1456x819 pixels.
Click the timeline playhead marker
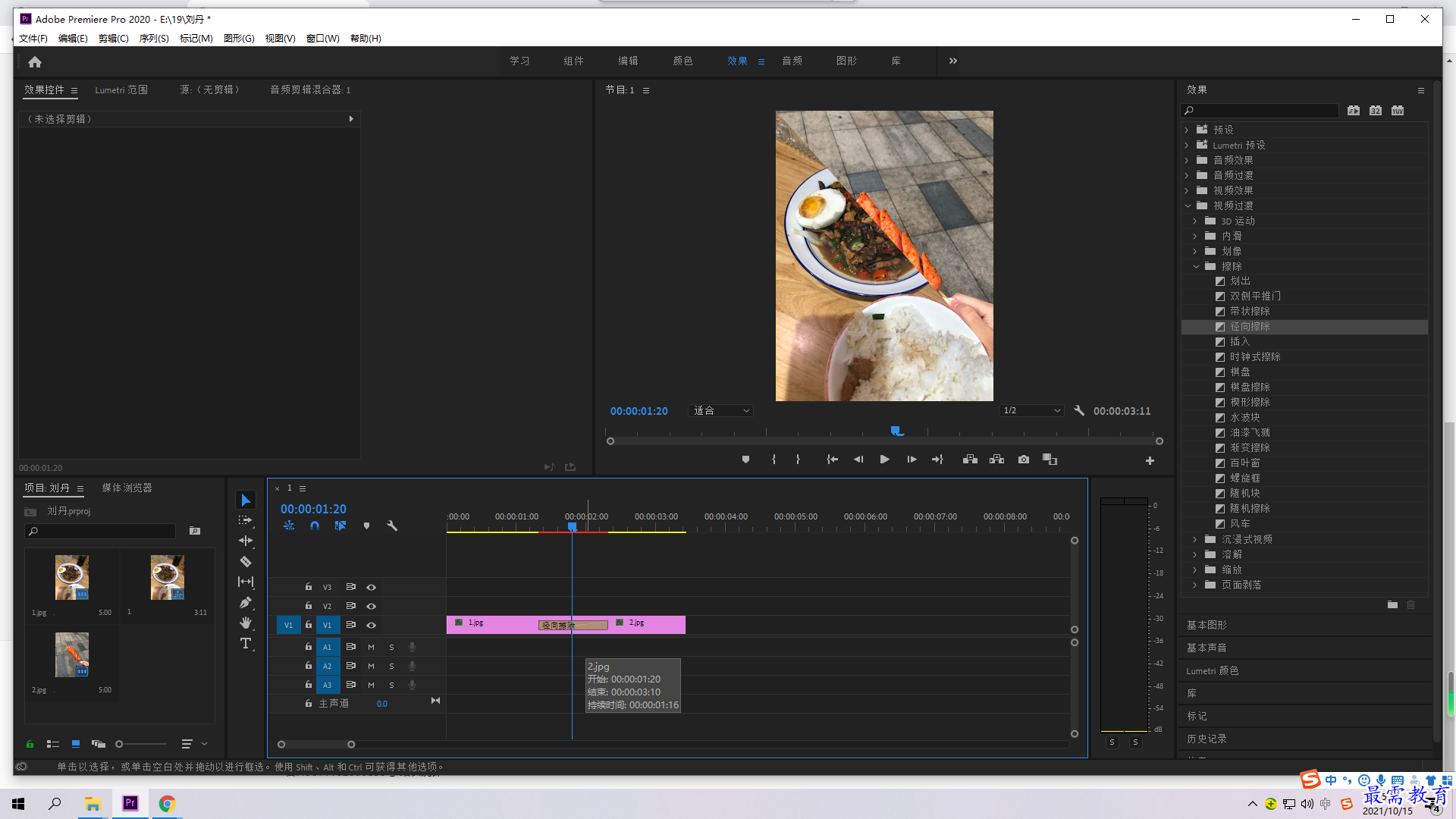573,526
